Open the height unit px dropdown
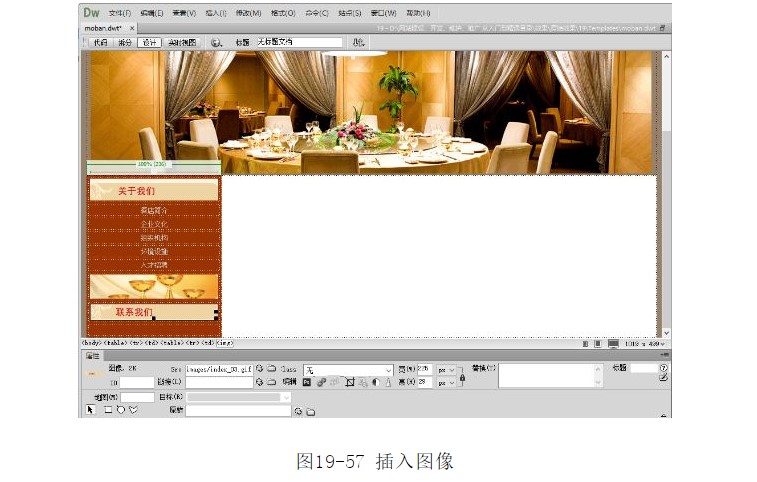The height and width of the screenshot is (482, 757). [x=447, y=382]
